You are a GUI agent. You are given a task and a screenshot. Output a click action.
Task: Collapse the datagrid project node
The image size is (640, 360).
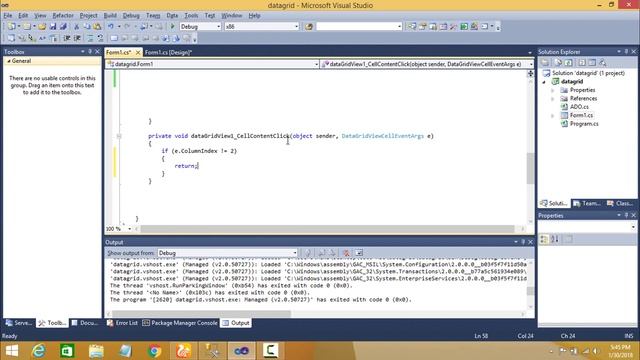(x=544, y=82)
